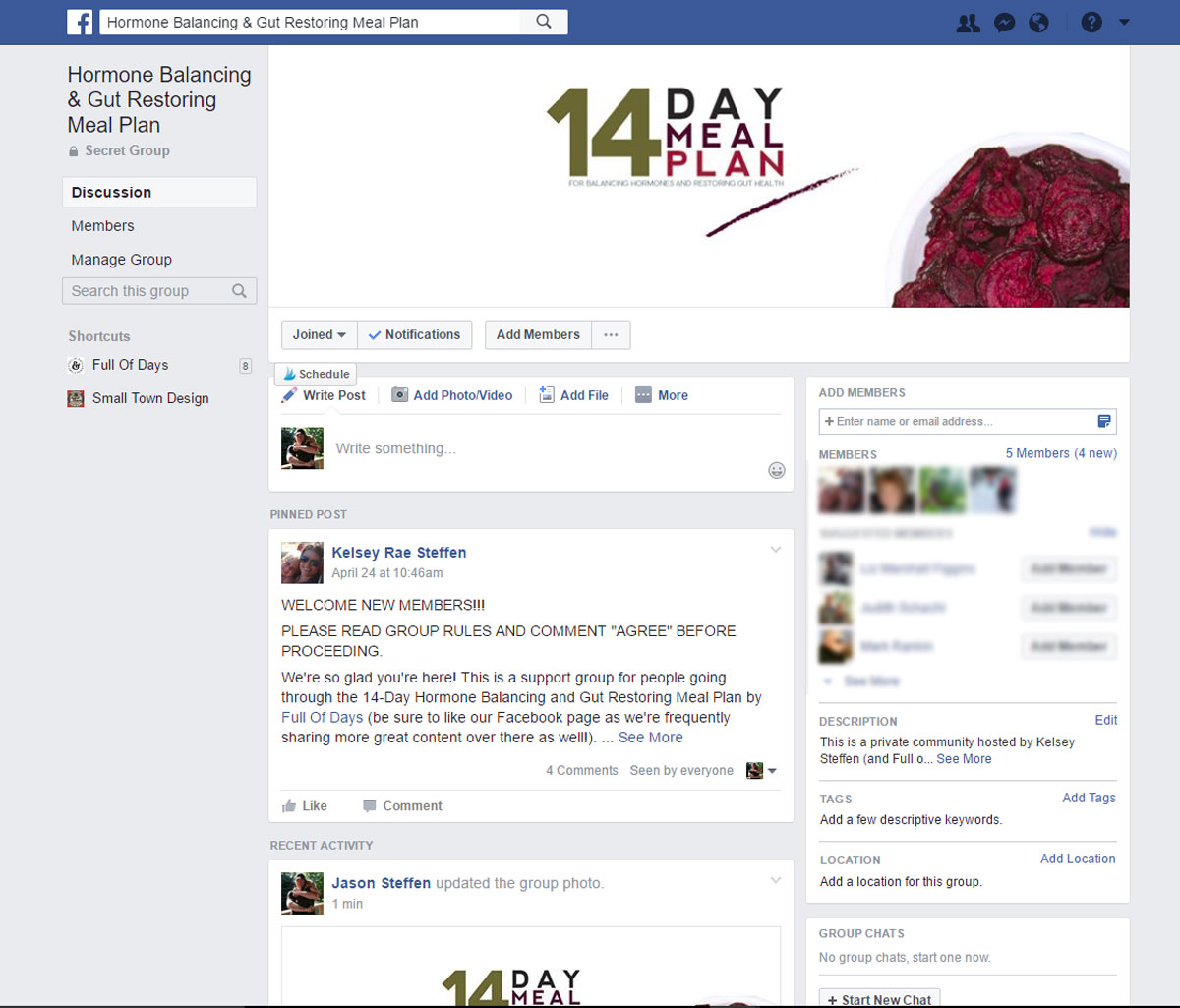
Task: Click Comment on the pinned post
Action: tap(402, 805)
